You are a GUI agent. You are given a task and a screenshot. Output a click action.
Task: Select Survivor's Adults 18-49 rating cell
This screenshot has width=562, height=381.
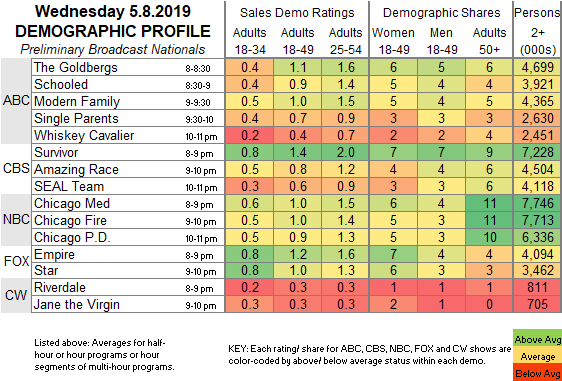coord(297,152)
